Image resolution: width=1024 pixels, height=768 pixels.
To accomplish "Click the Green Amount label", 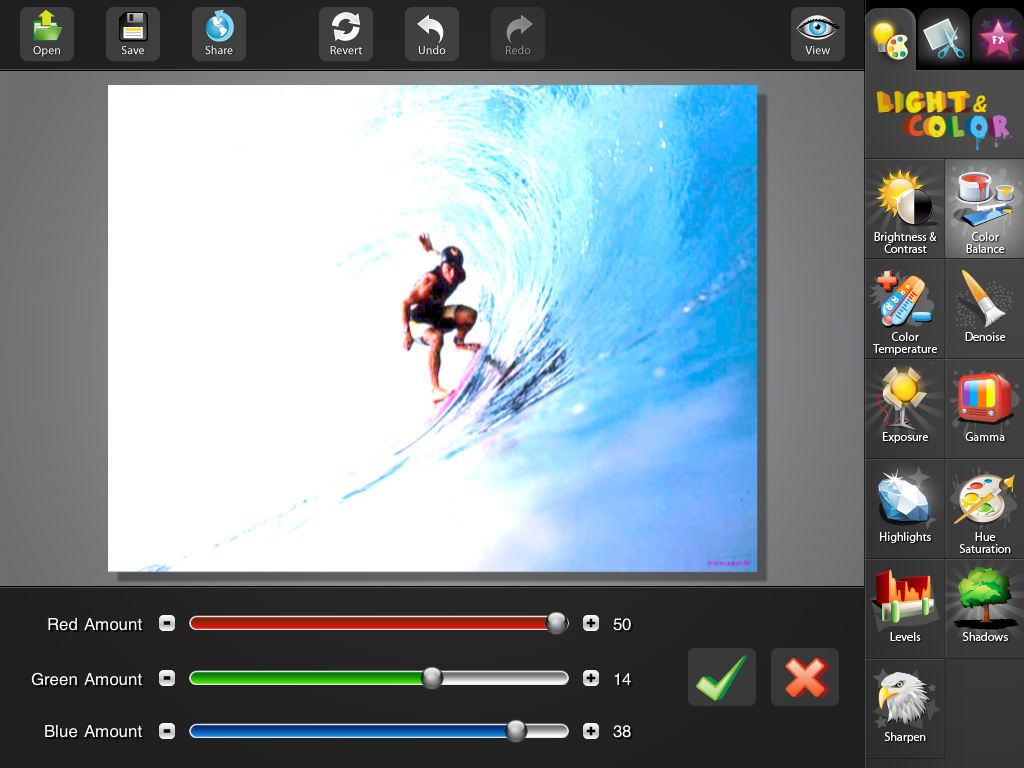I will point(87,679).
